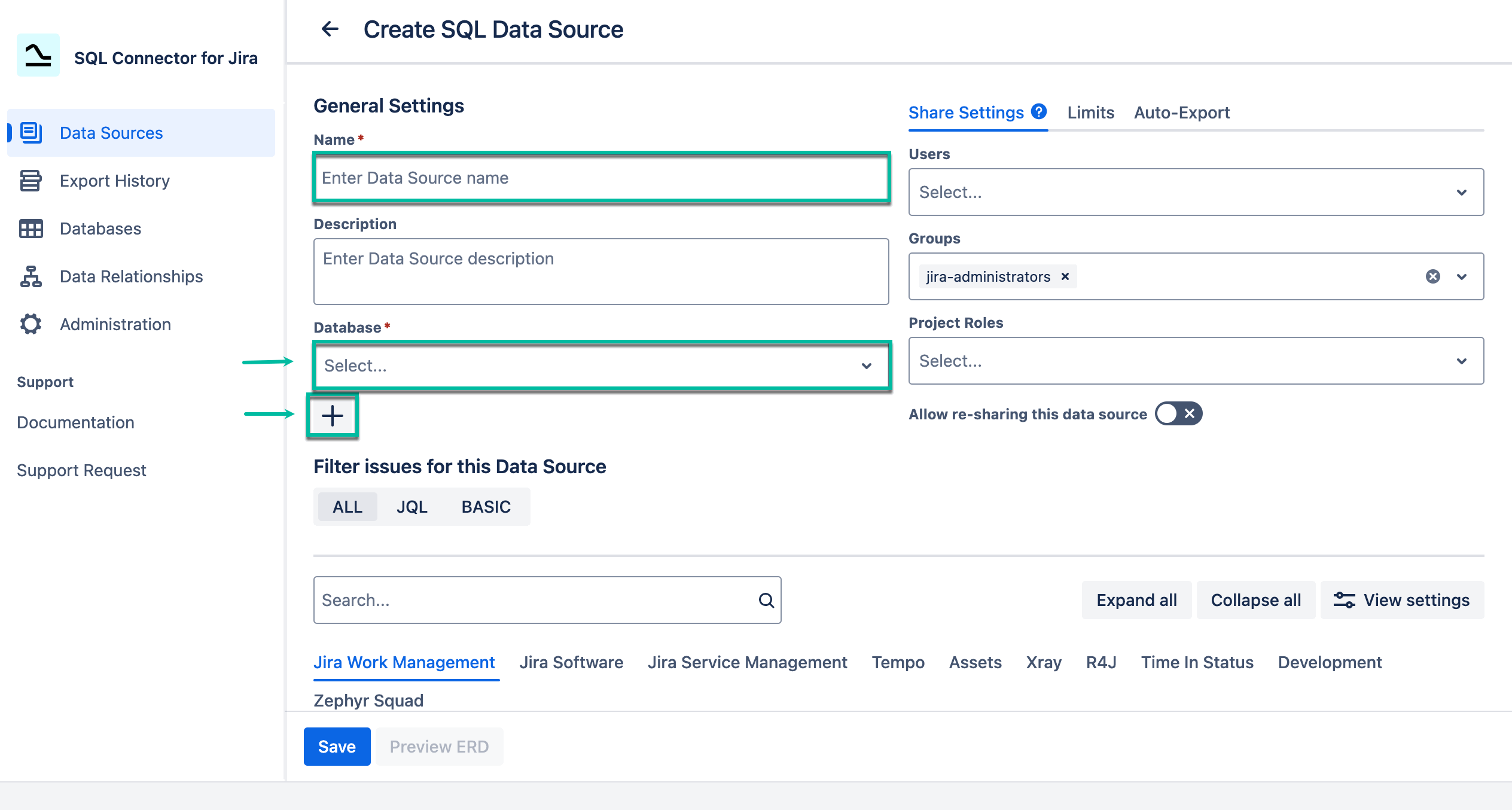
Task: Open the Data Relationships section
Action: 131,276
